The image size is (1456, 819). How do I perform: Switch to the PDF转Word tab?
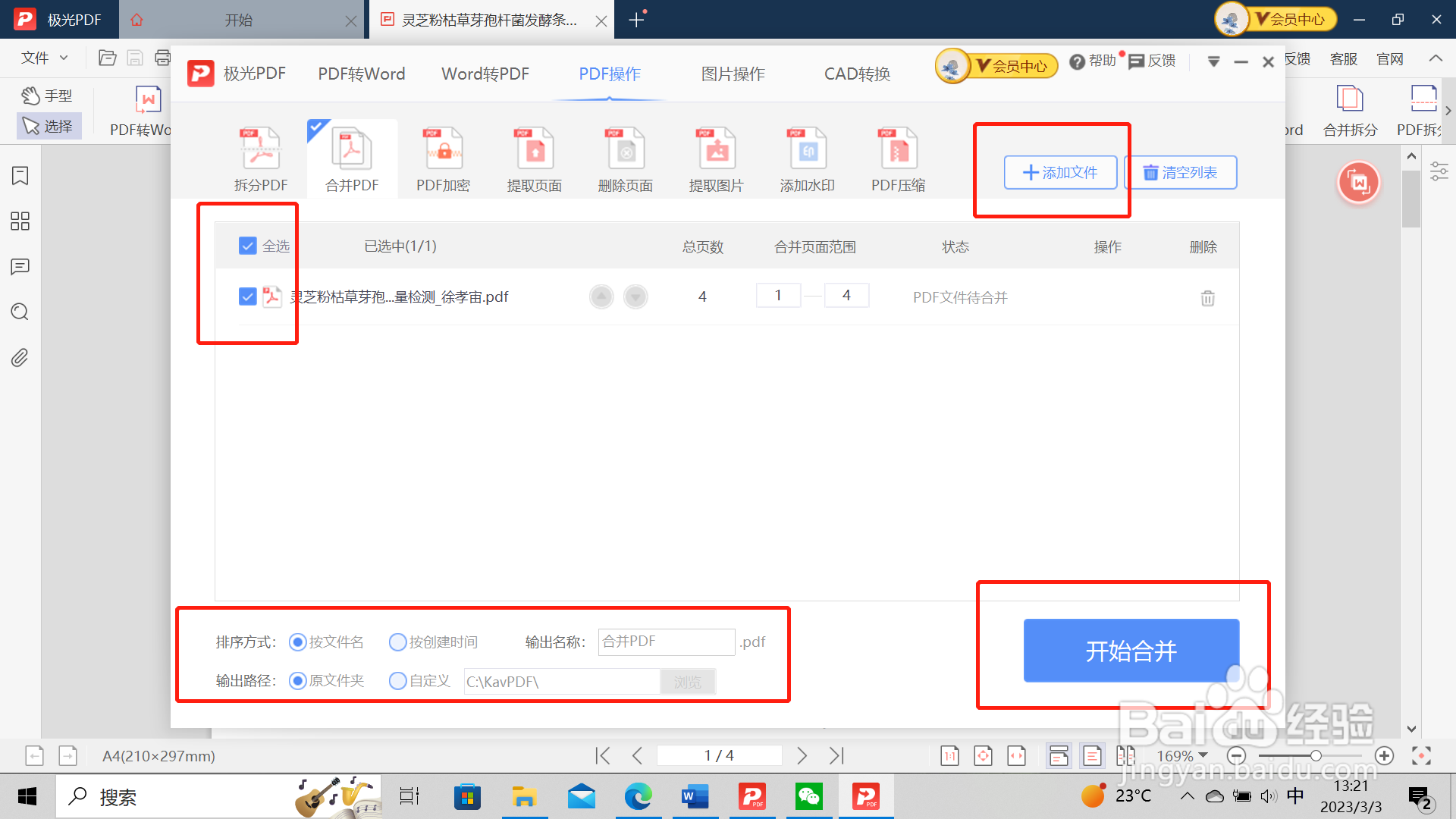[x=361, y=74]
